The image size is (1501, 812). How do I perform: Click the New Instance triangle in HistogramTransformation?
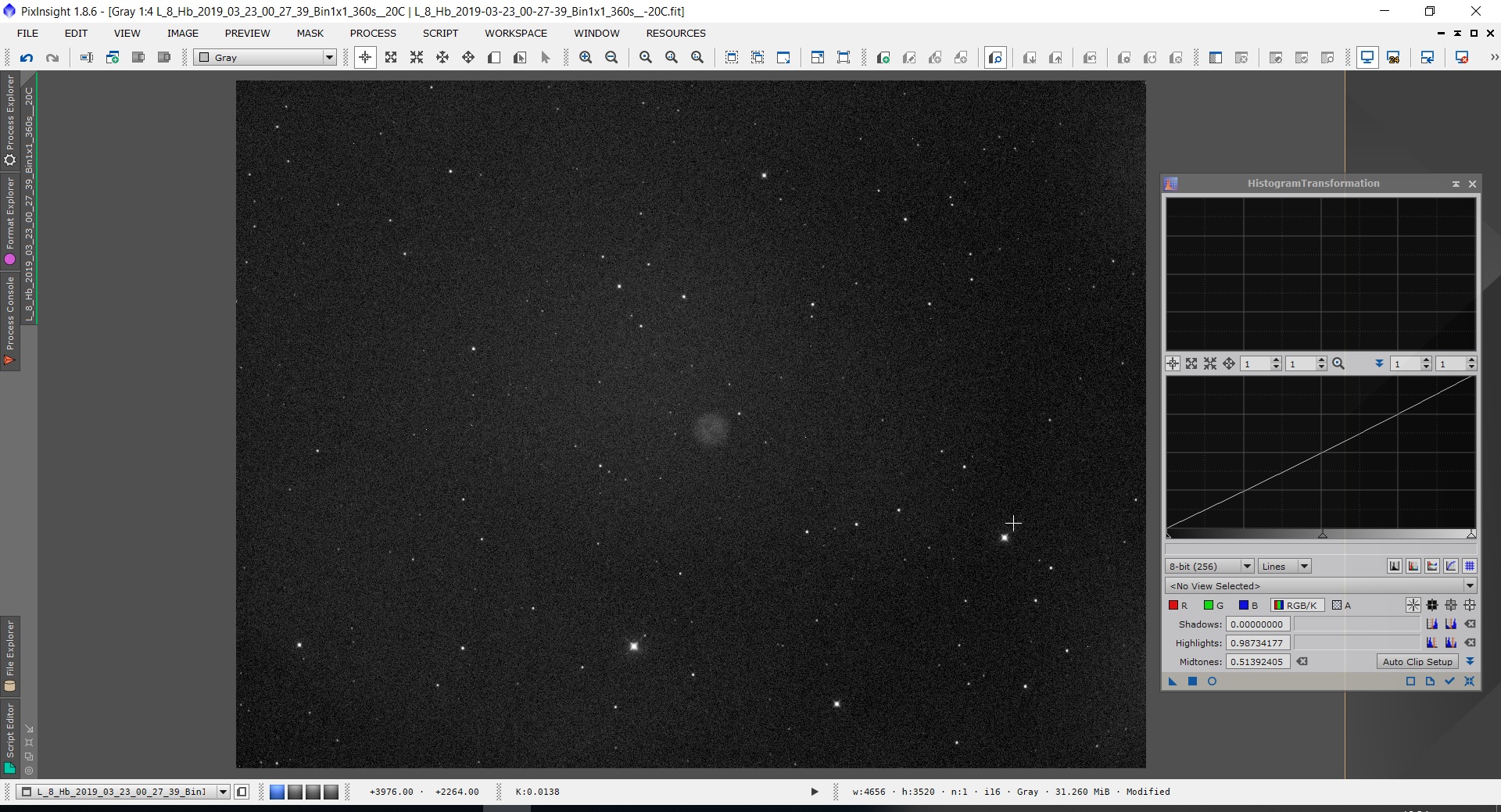coord(1173,681)
